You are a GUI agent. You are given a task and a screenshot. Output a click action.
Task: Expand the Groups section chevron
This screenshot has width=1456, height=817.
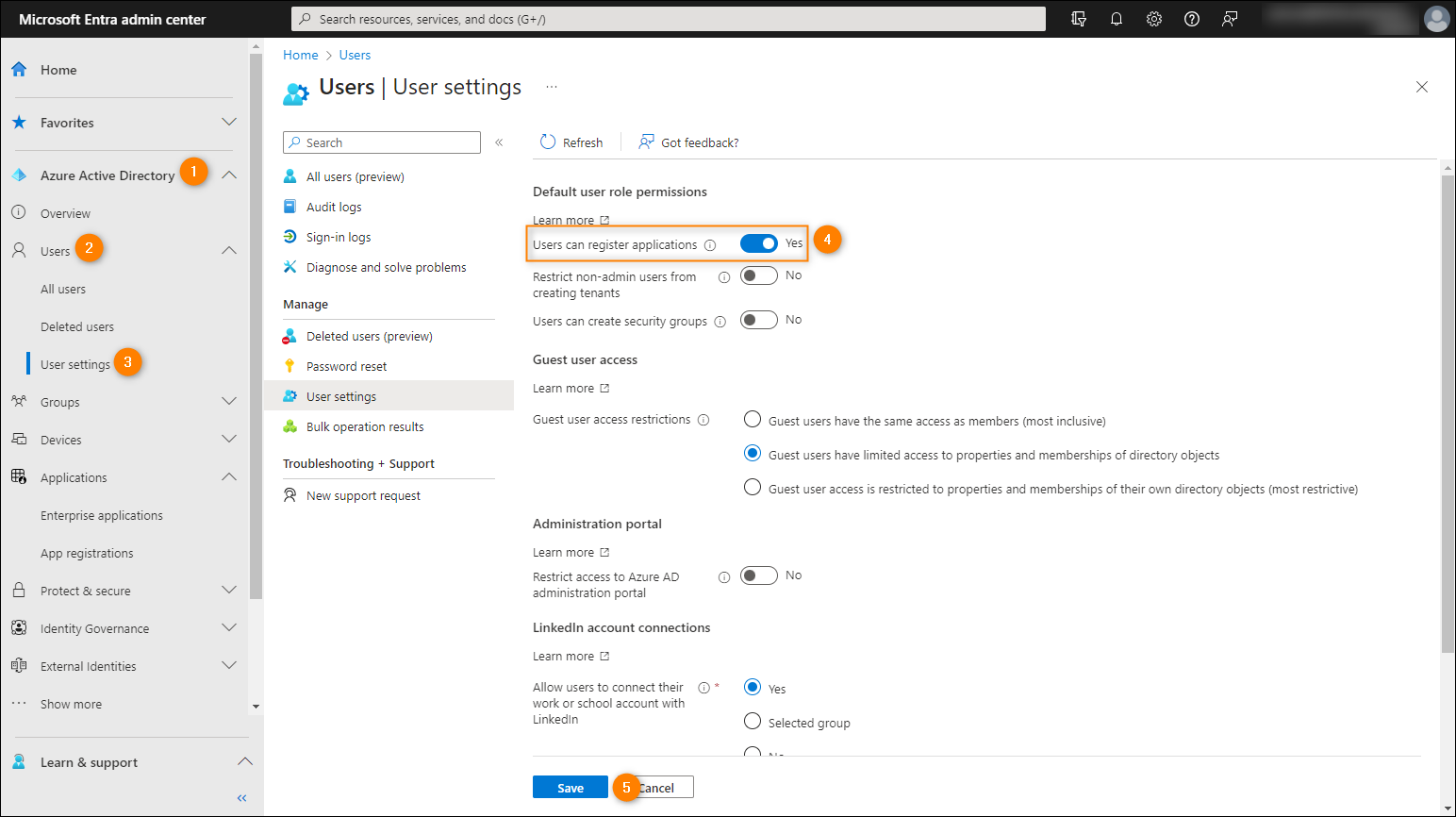[x=229, y=401]
